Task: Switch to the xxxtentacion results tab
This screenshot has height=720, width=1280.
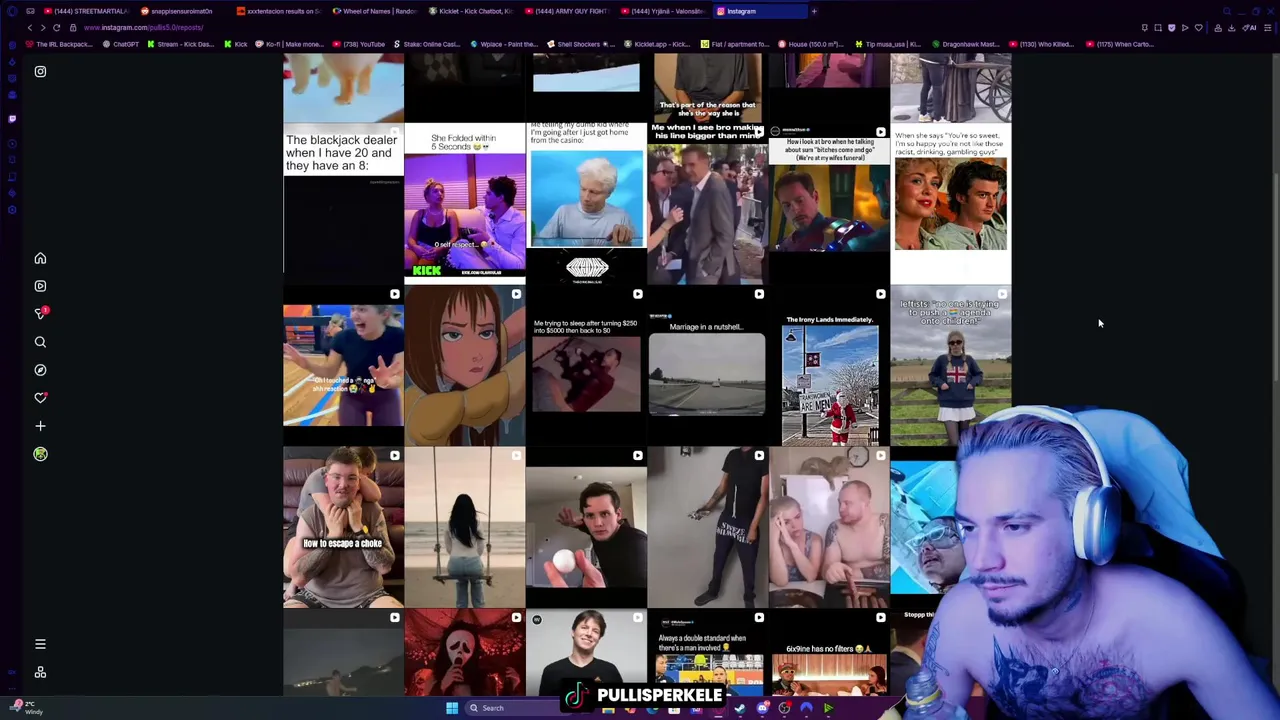Action: 277,11
